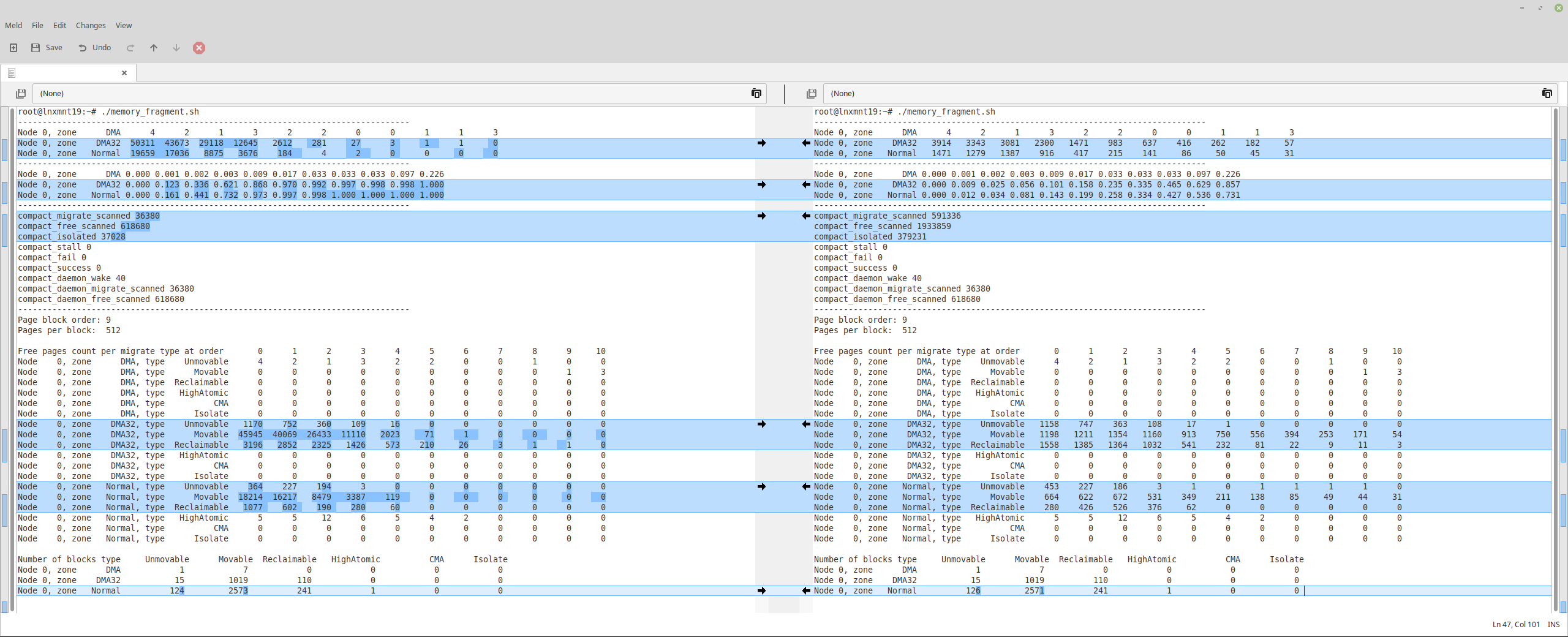This screenshot has height=637, width=1568.
Task: Click the Save button in toolbar
Action: 47,48
